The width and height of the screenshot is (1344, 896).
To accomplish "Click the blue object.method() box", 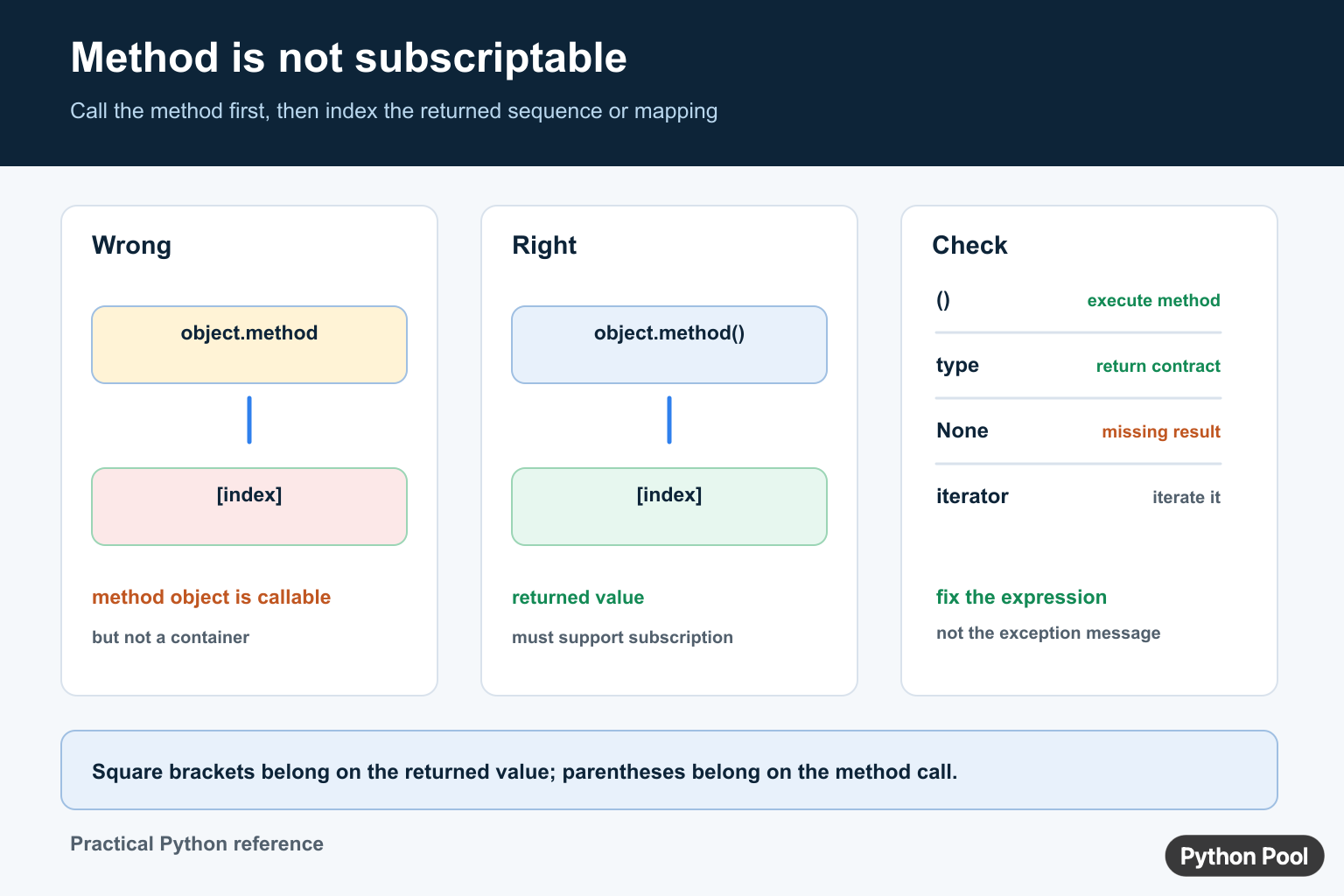I will click(x=669, y=345).
